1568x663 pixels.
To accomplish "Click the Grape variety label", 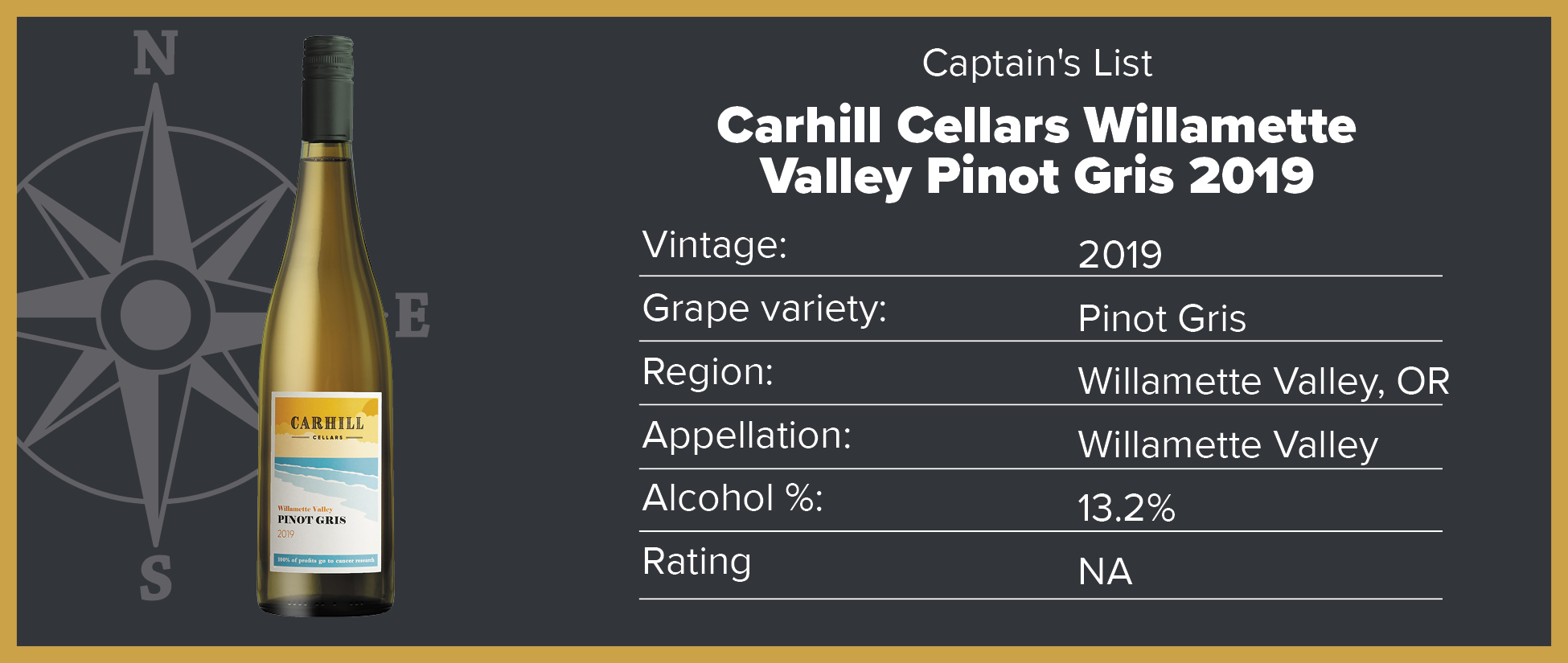I will pyautogui.click(x=764, y=309).
